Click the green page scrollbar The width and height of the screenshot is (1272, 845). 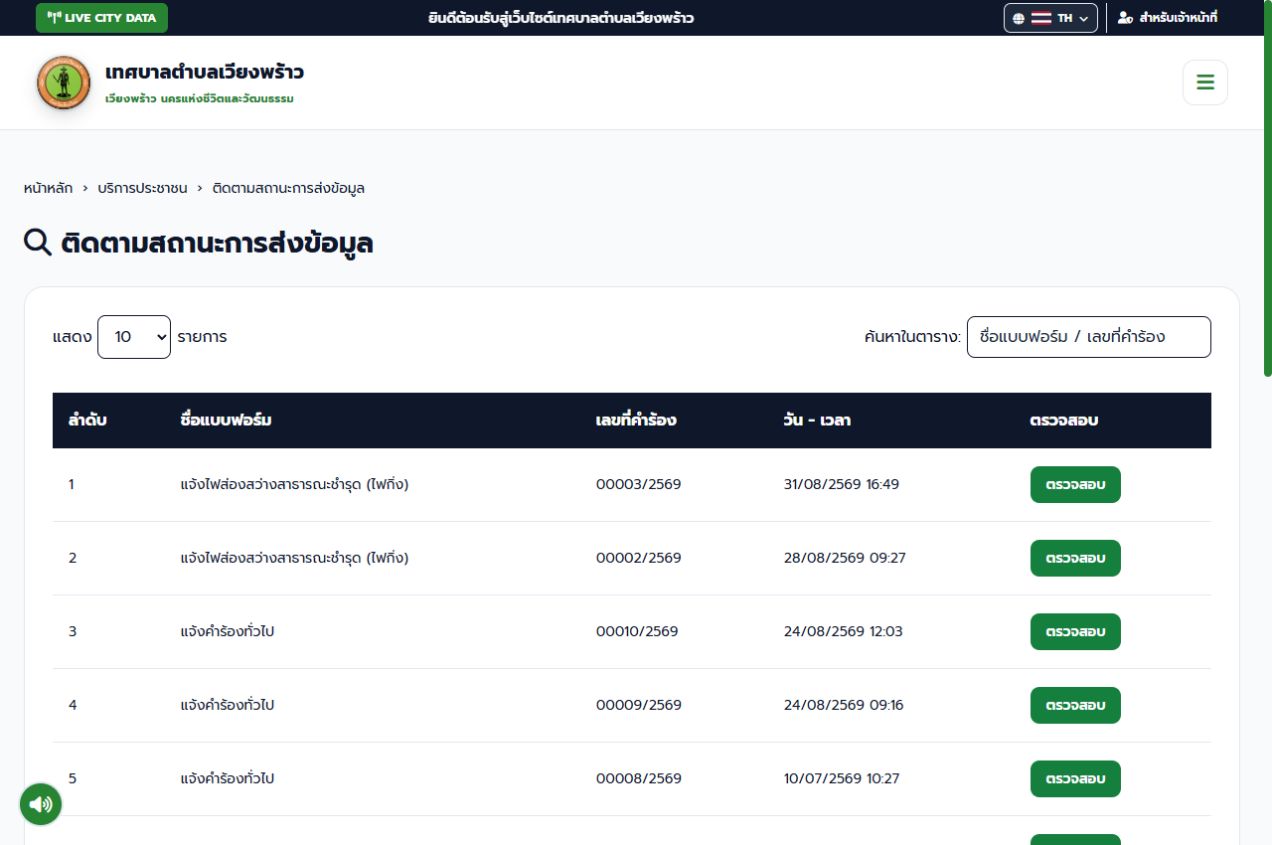[x=1267, y=188]
